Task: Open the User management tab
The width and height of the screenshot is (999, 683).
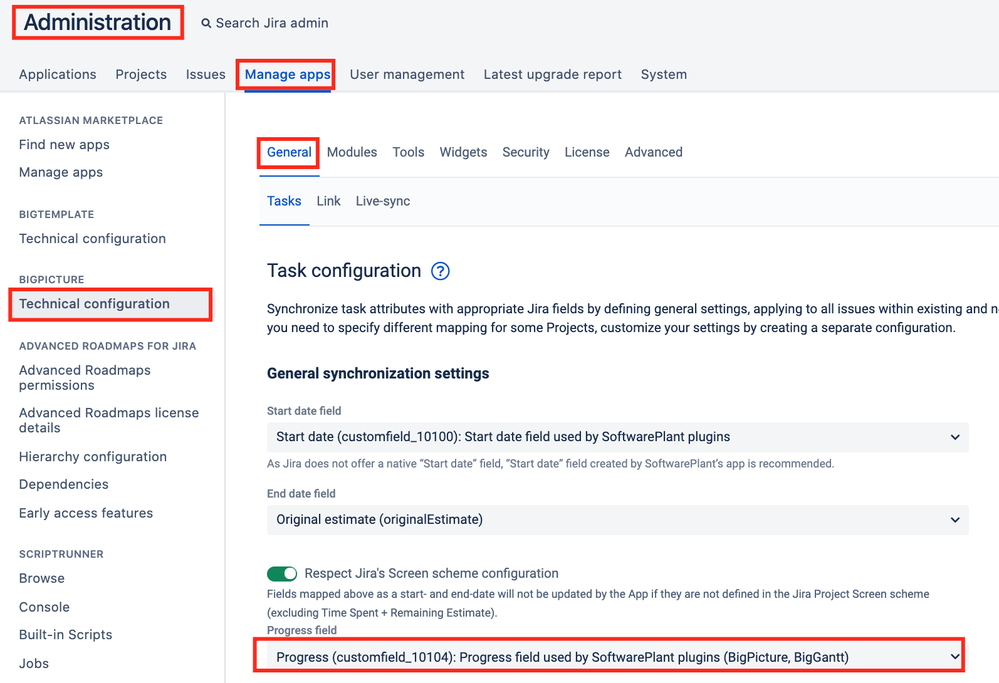Action: click(x=406, y=75)
